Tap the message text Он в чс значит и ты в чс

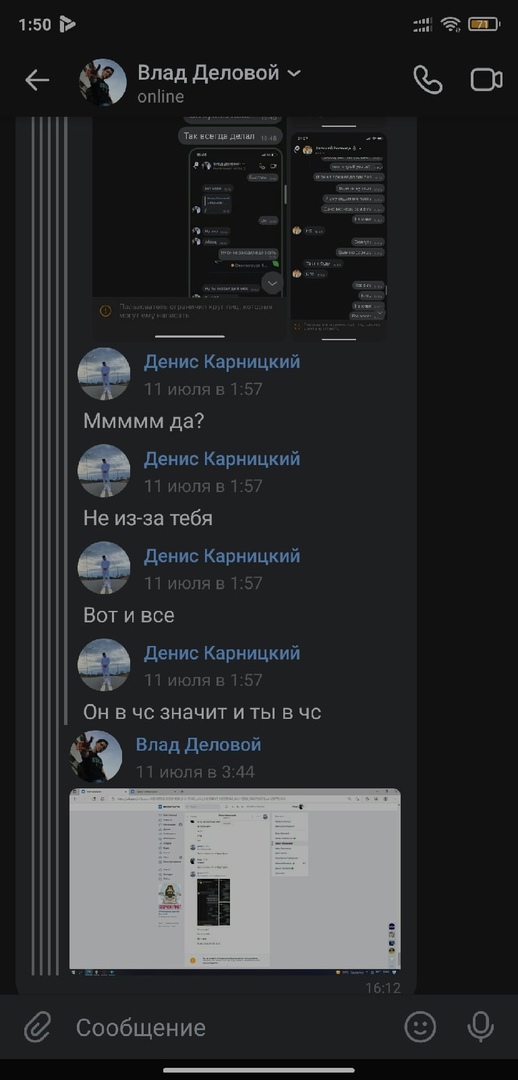[x=203, y=712]
